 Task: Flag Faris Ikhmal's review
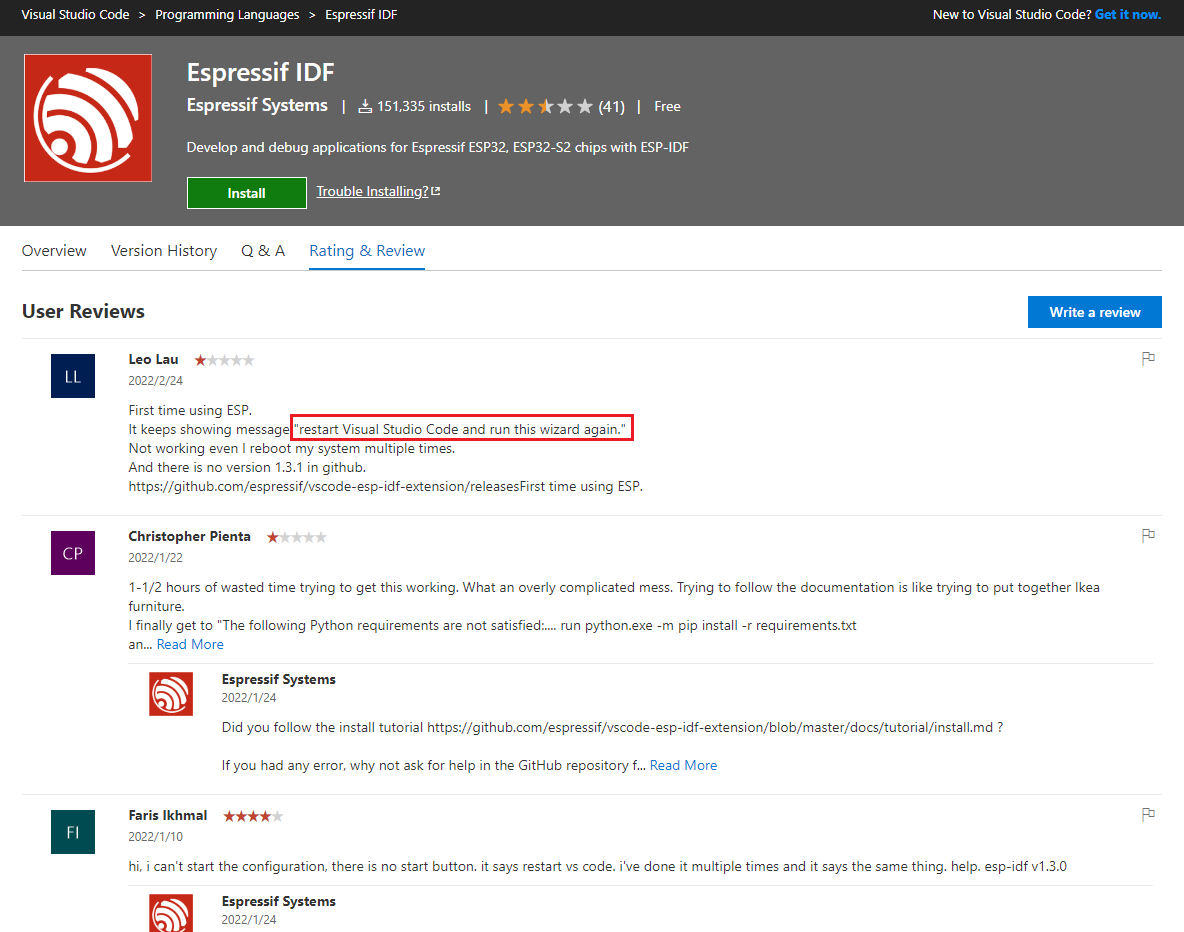(1148, 814)
